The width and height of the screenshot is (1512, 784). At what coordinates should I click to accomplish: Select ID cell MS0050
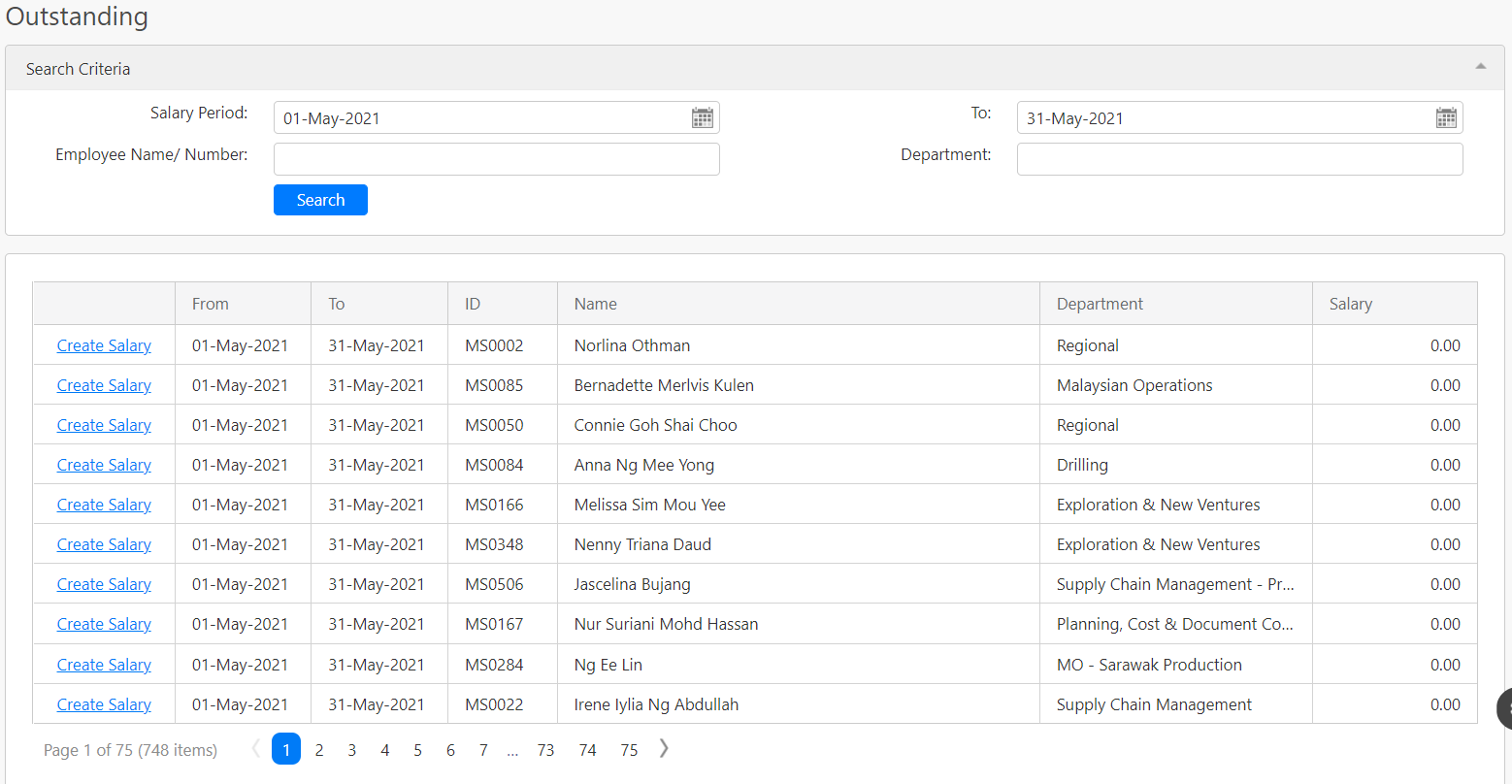pos(503,425)
